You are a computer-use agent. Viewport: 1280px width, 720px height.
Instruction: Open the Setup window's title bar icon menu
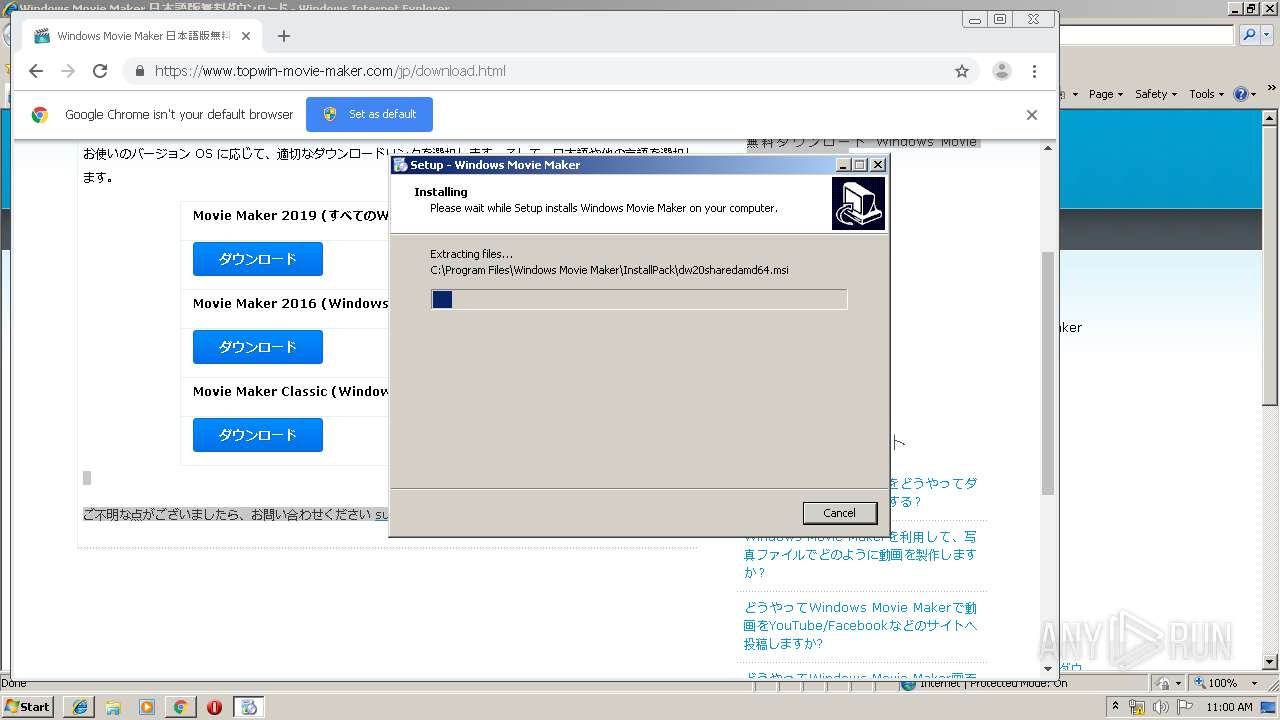[x=400, y=165]
